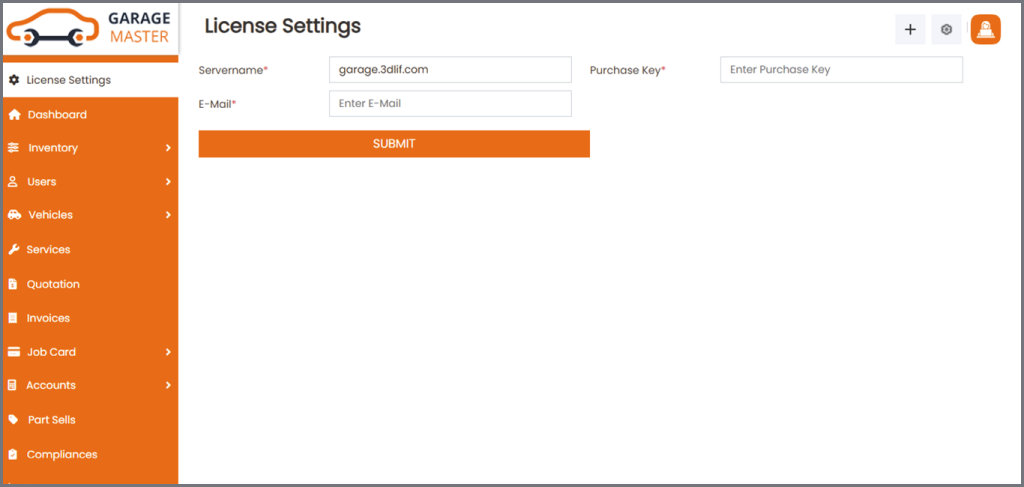Expand the Accounts submenu chevron
This screenshot has height=487, width=1024.
[x=168, y=385]
